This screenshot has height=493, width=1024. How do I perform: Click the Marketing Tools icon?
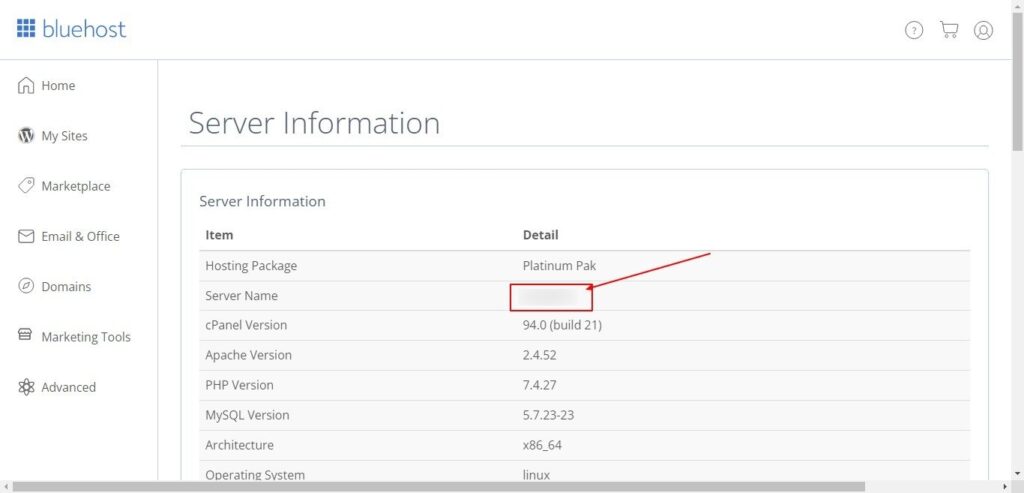pos(26,336)
